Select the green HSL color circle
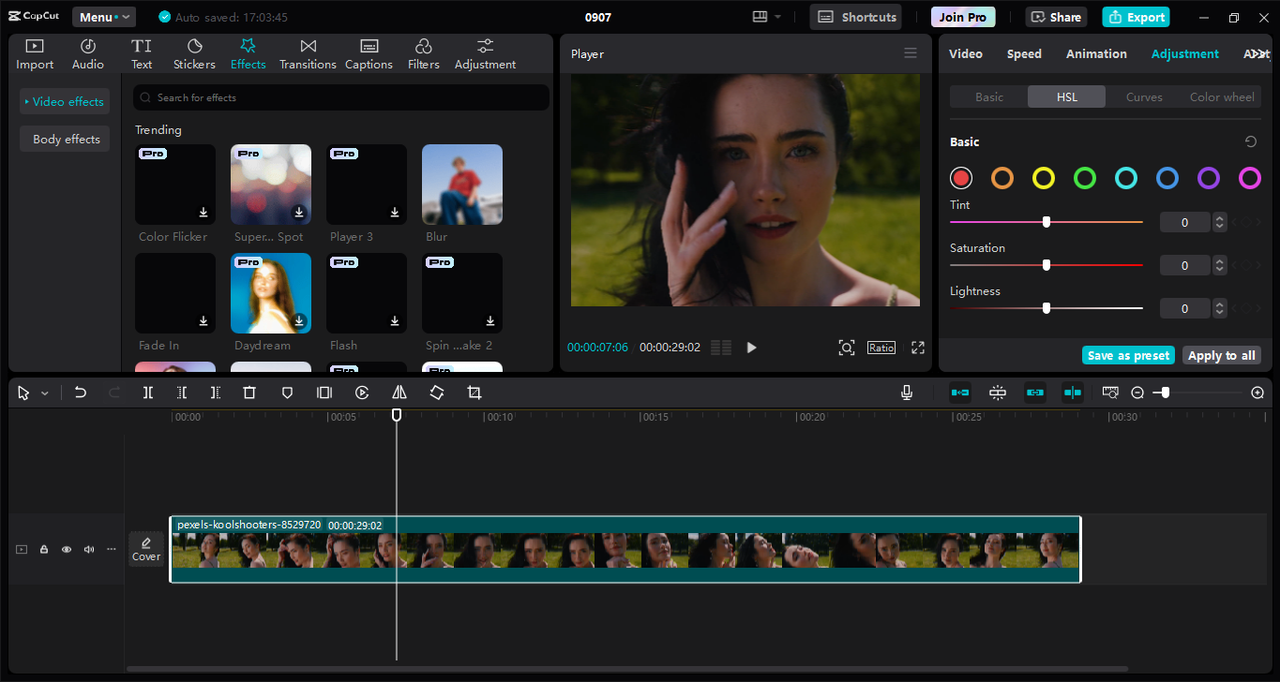The image size is (1280, 682). pos(1085,178)
